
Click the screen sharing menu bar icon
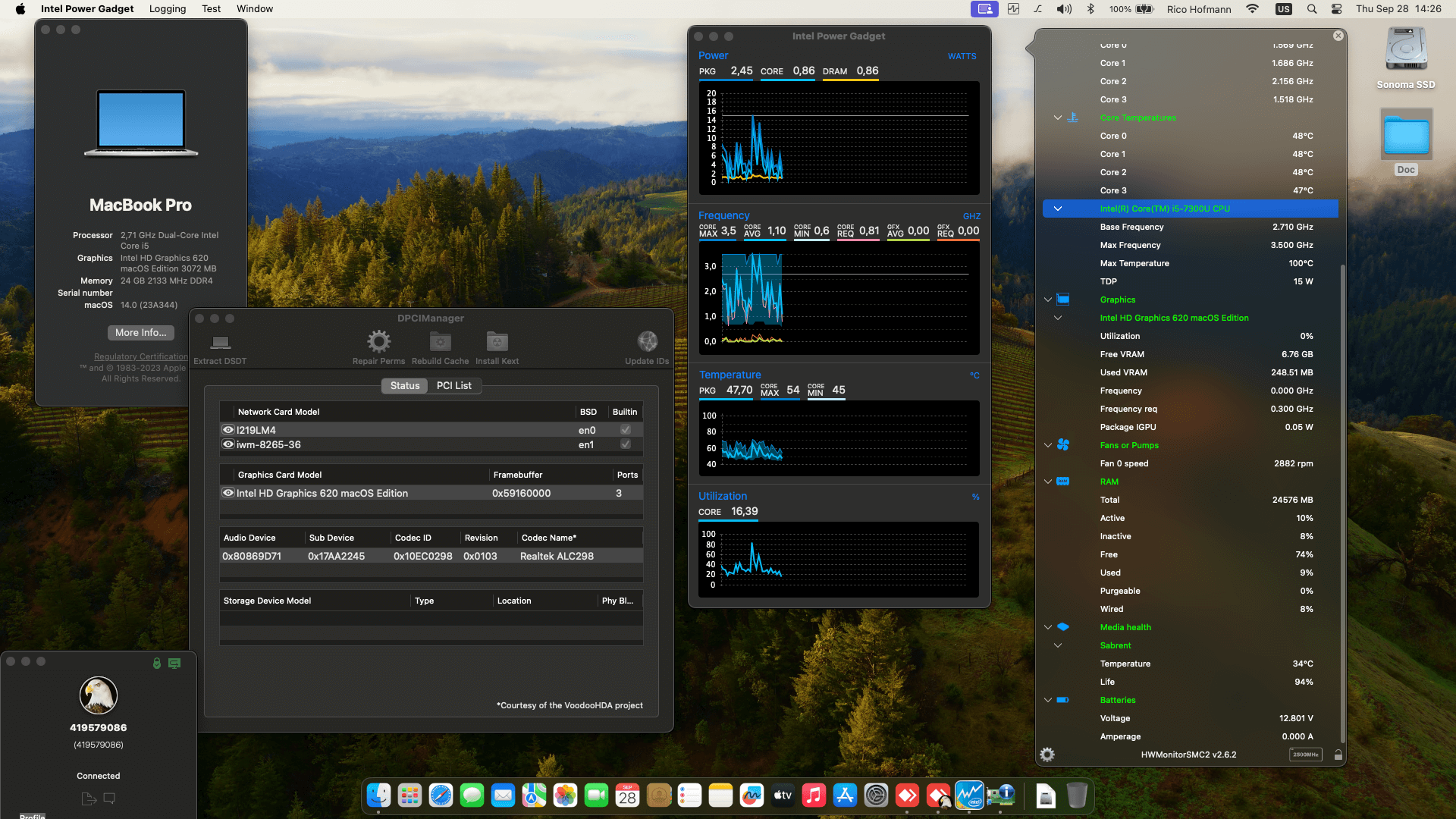[984, 9]
